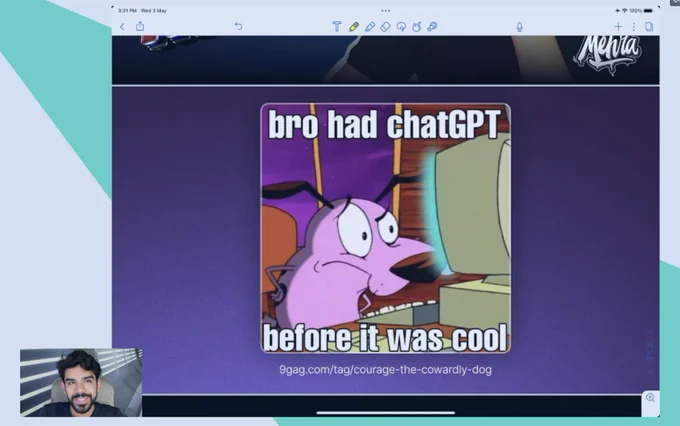Select the Eraser tool
This screenshot has width=680, height=426.
point(386,27)
